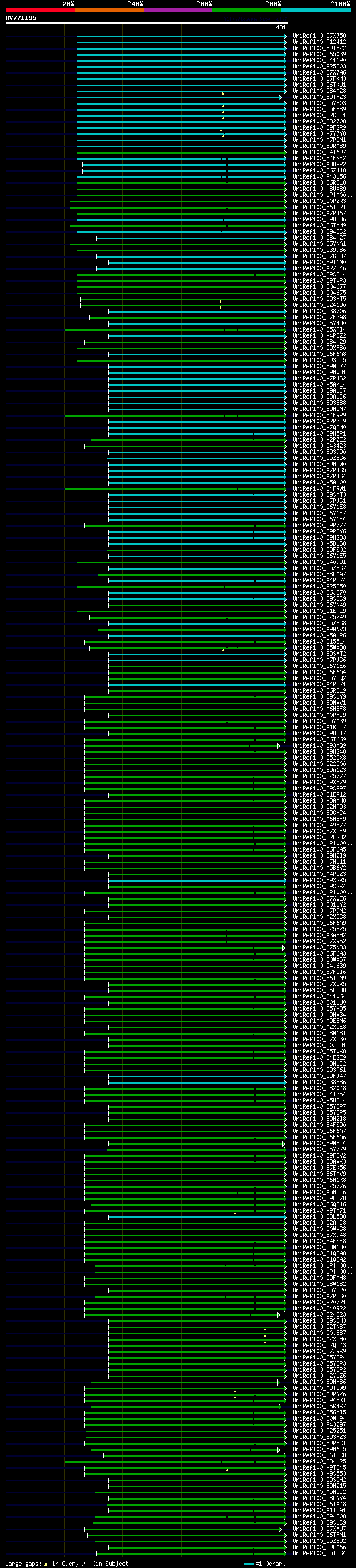The height and width of the screenshot is (1568, 356).
Task: Select the label UniRef100_B2CDE1
Action: [x=319, y=116]
